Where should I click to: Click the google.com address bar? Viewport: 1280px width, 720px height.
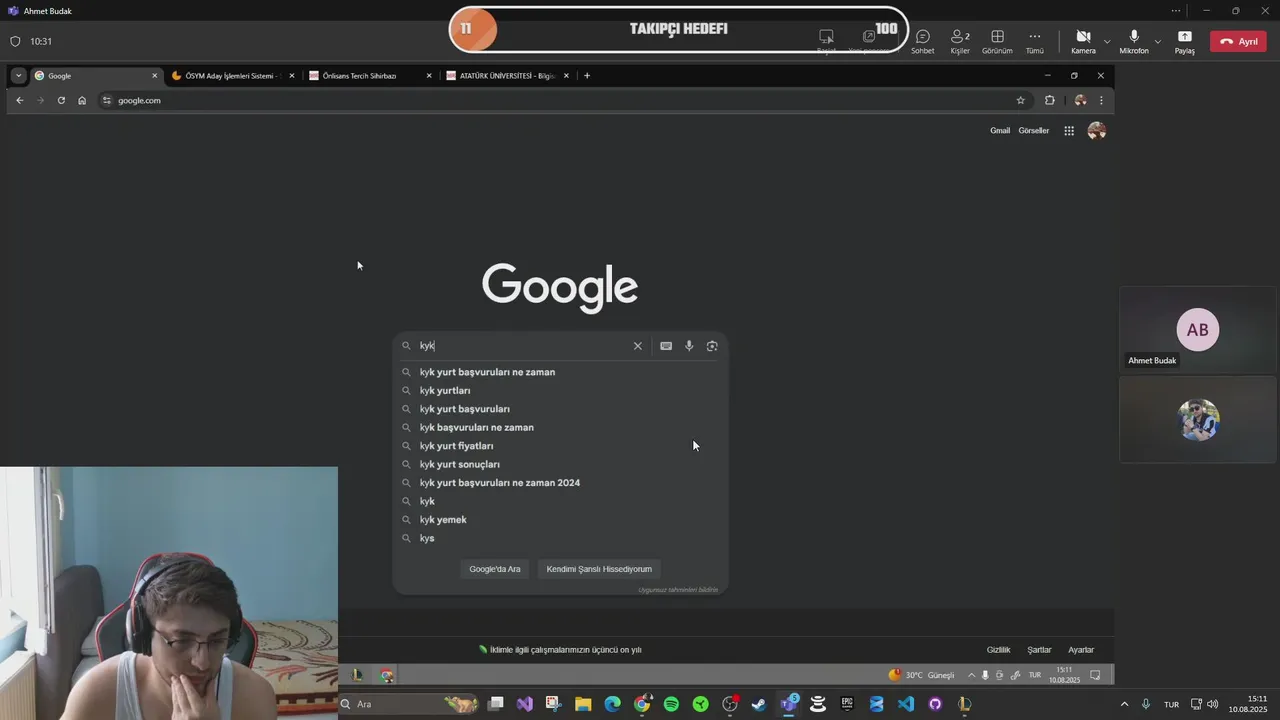[560, 100]
